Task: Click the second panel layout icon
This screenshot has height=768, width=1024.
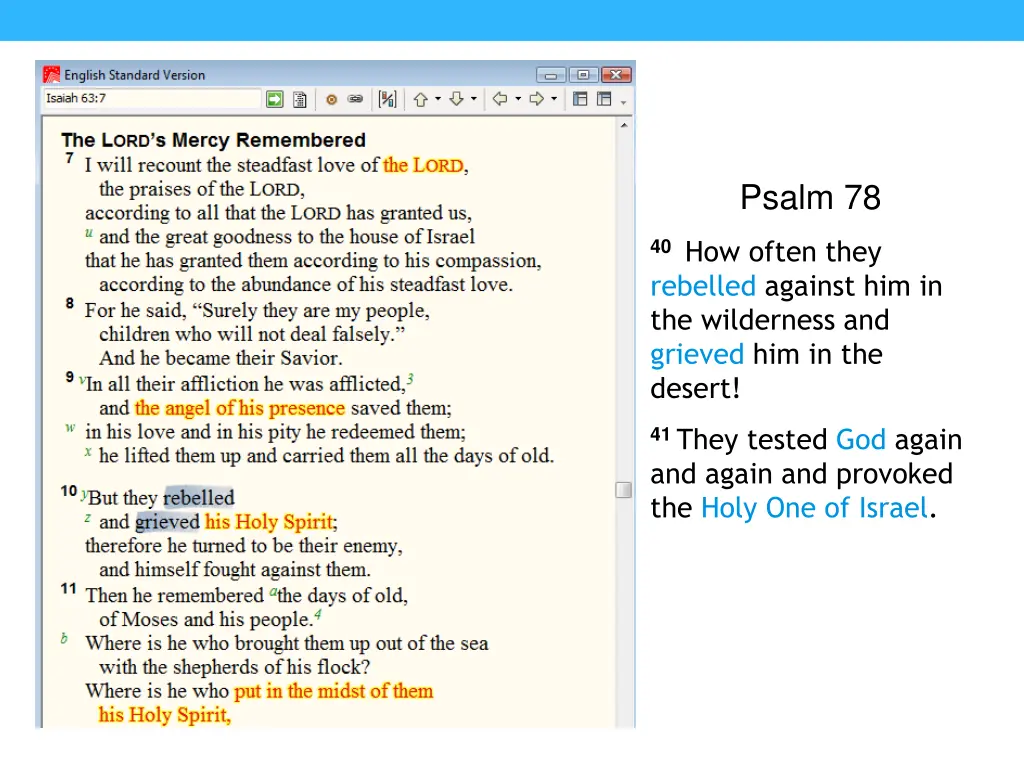Action: coord(604,99)
